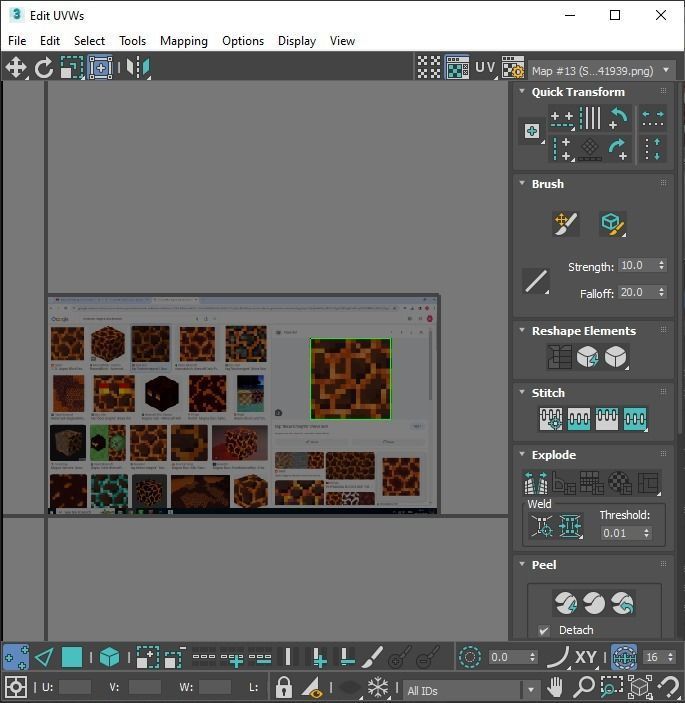Open the Mapping menu
The image size is (685, 703).
point(184,41)
